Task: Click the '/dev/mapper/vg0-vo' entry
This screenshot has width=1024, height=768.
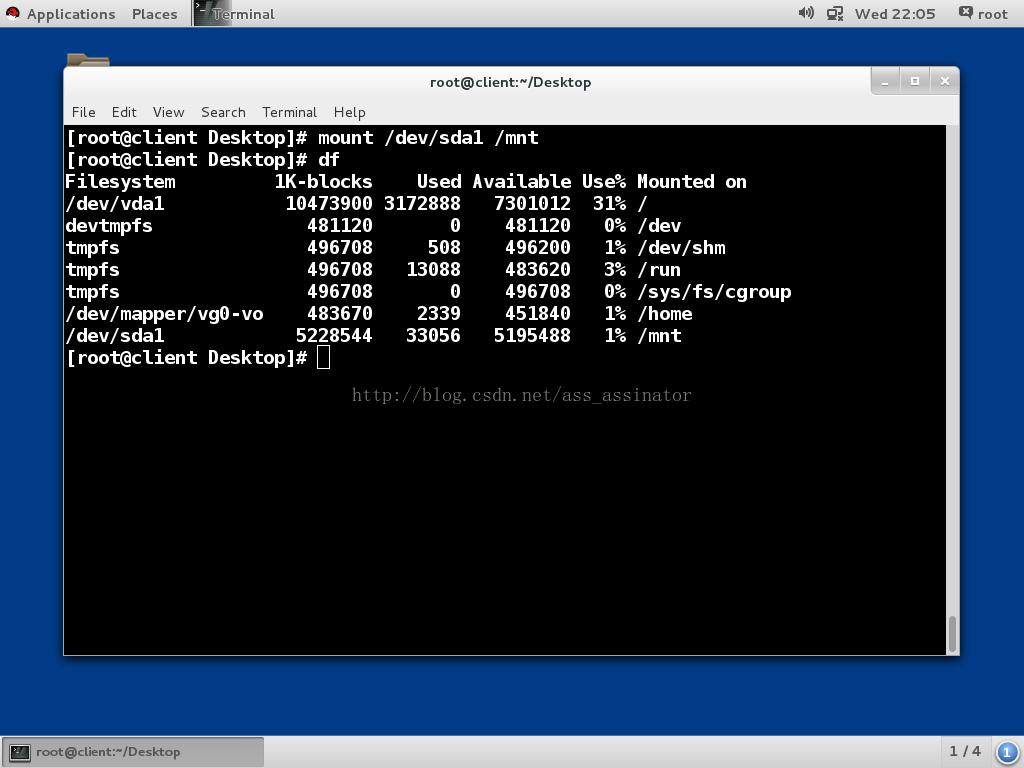Action: (x=165, y=314)
